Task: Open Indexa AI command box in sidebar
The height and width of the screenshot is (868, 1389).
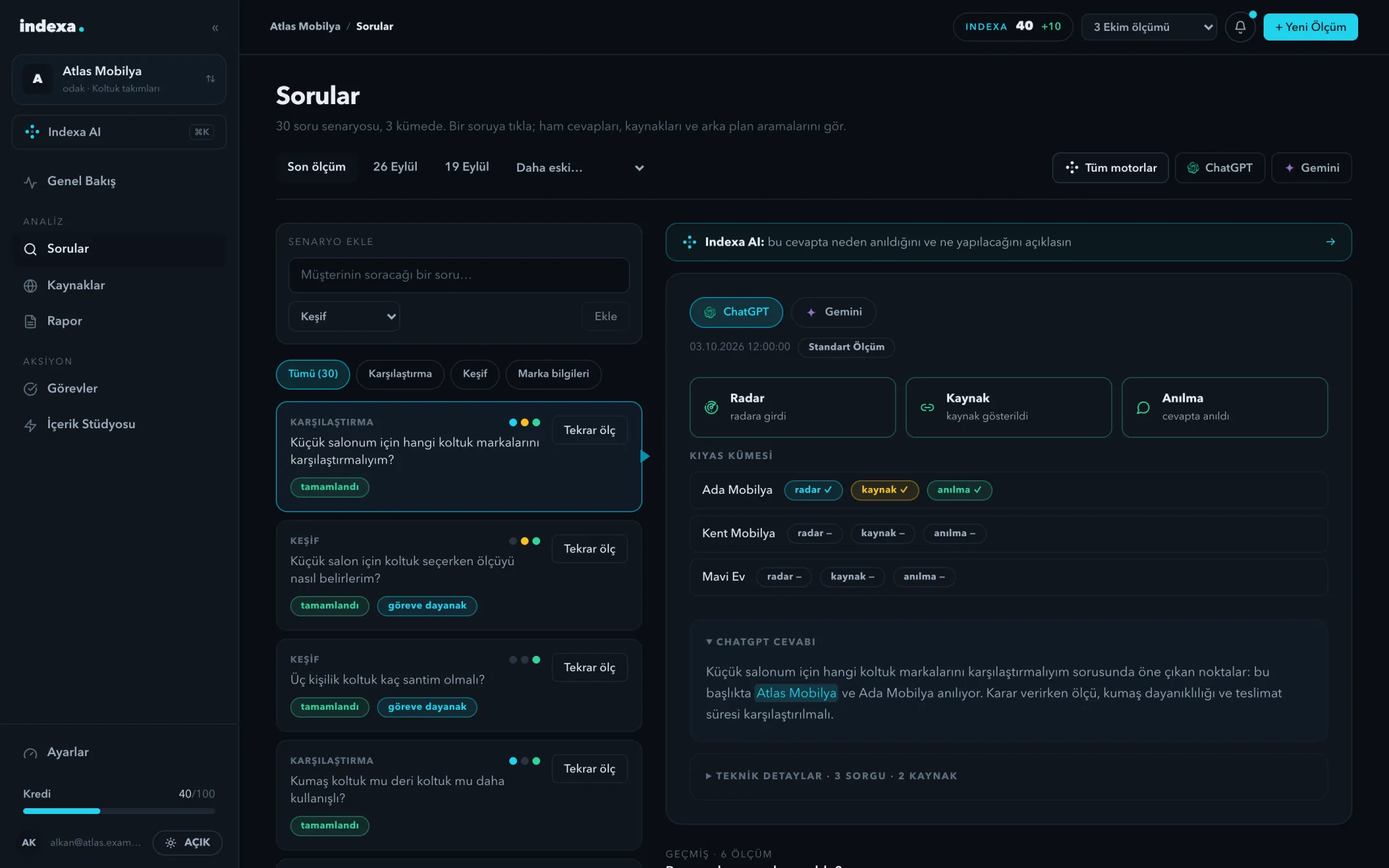Action: point(119,132)
